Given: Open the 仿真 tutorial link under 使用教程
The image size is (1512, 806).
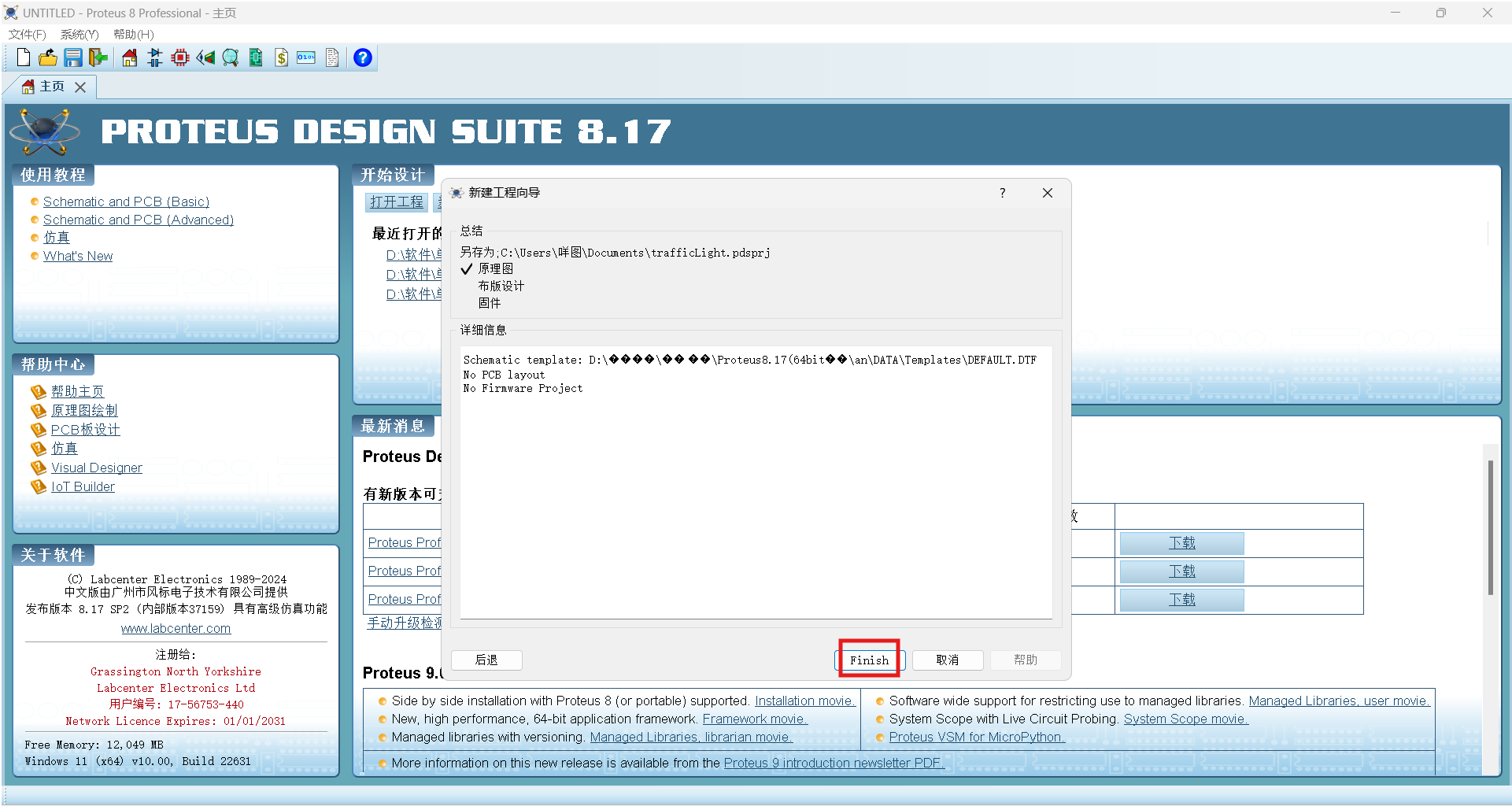Looking at the screenshot, I should [x=57, y=237].
